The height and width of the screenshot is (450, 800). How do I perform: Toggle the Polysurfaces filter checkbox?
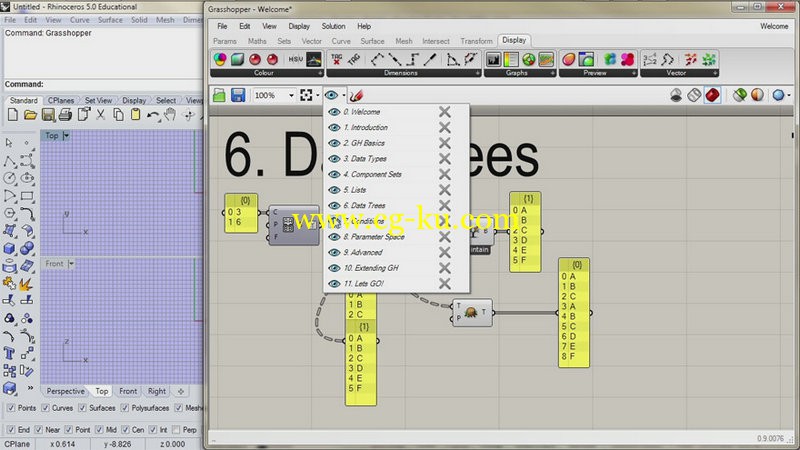[125, 408]
